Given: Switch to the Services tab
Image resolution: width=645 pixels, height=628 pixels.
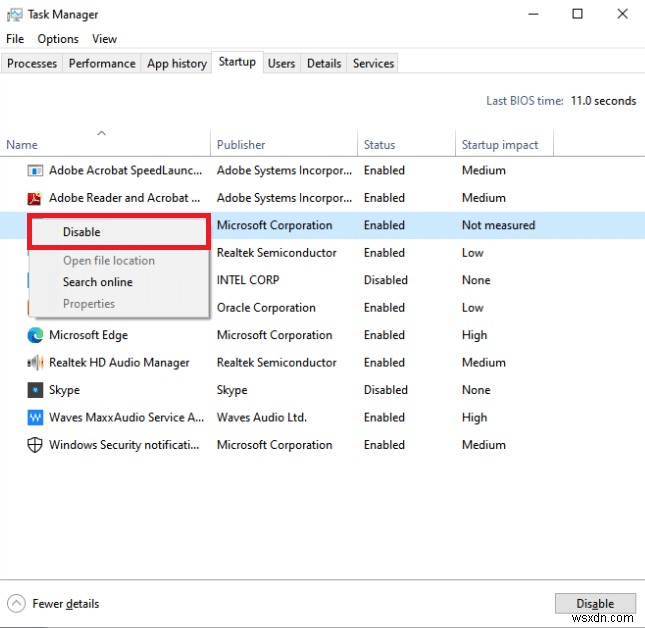Looking at the screenshot, I should point(374,63).
